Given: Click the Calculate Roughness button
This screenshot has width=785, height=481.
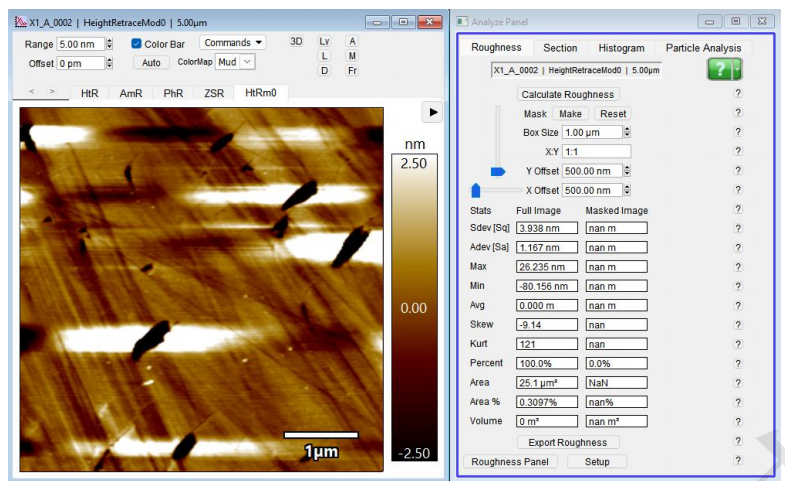Looking at the screenshot, I should pyautogui.click(x=568, y=95).
